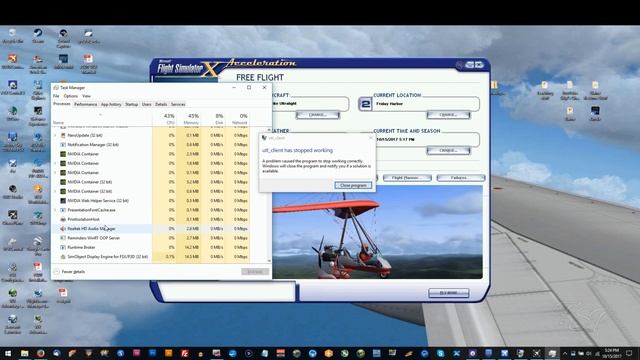Click SimObject Display Engine process icon
Image resolution: width=640 pixels, height=360 pixels.
63,257
